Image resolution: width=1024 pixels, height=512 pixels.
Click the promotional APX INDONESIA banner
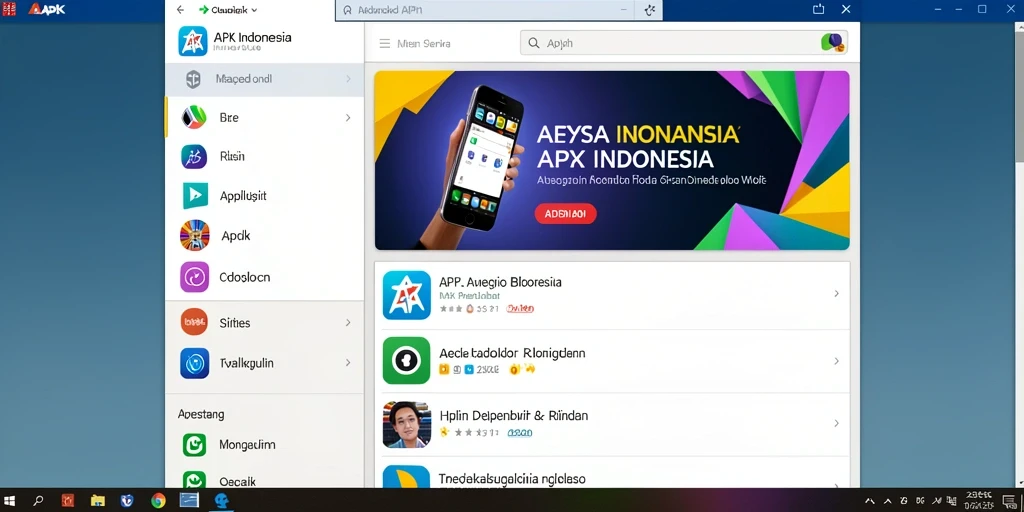click(612, 160)
